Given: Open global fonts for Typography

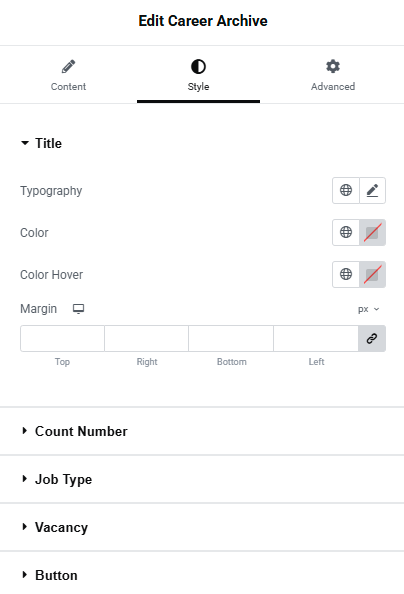Looking at the screenshot, I should point(346,190).
